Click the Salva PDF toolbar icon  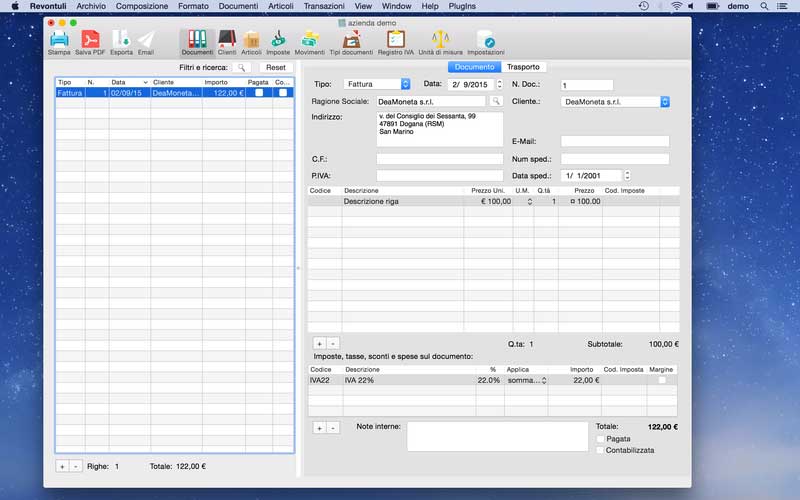click(90, 39)
